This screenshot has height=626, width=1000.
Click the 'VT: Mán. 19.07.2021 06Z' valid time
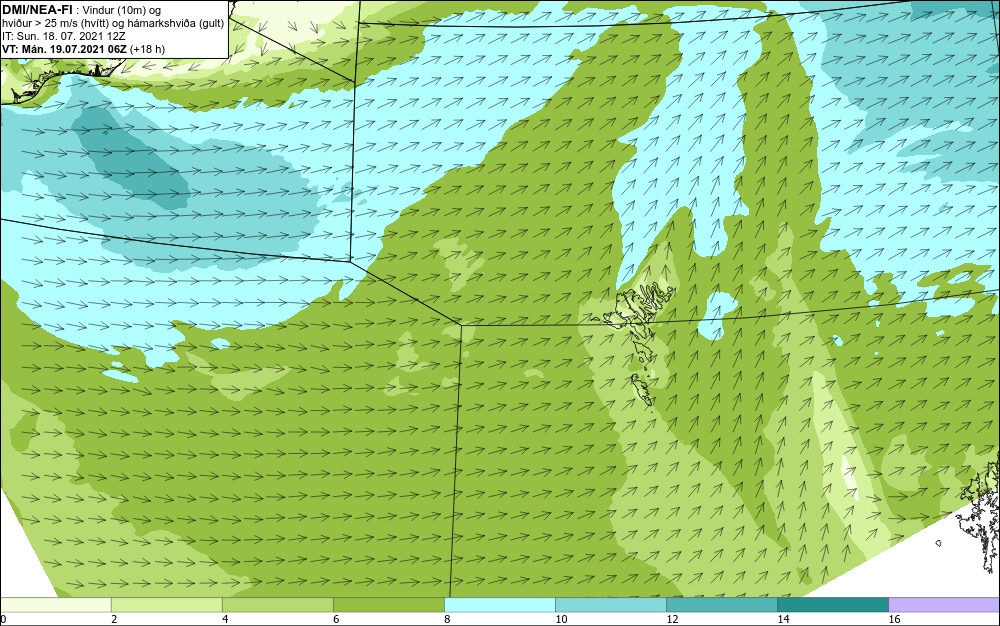[x=64, y=49]
